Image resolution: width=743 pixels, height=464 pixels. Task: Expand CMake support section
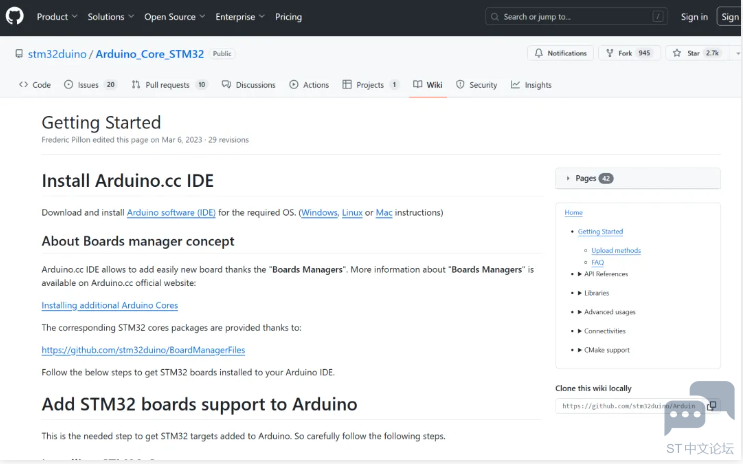tap(603, 350)
